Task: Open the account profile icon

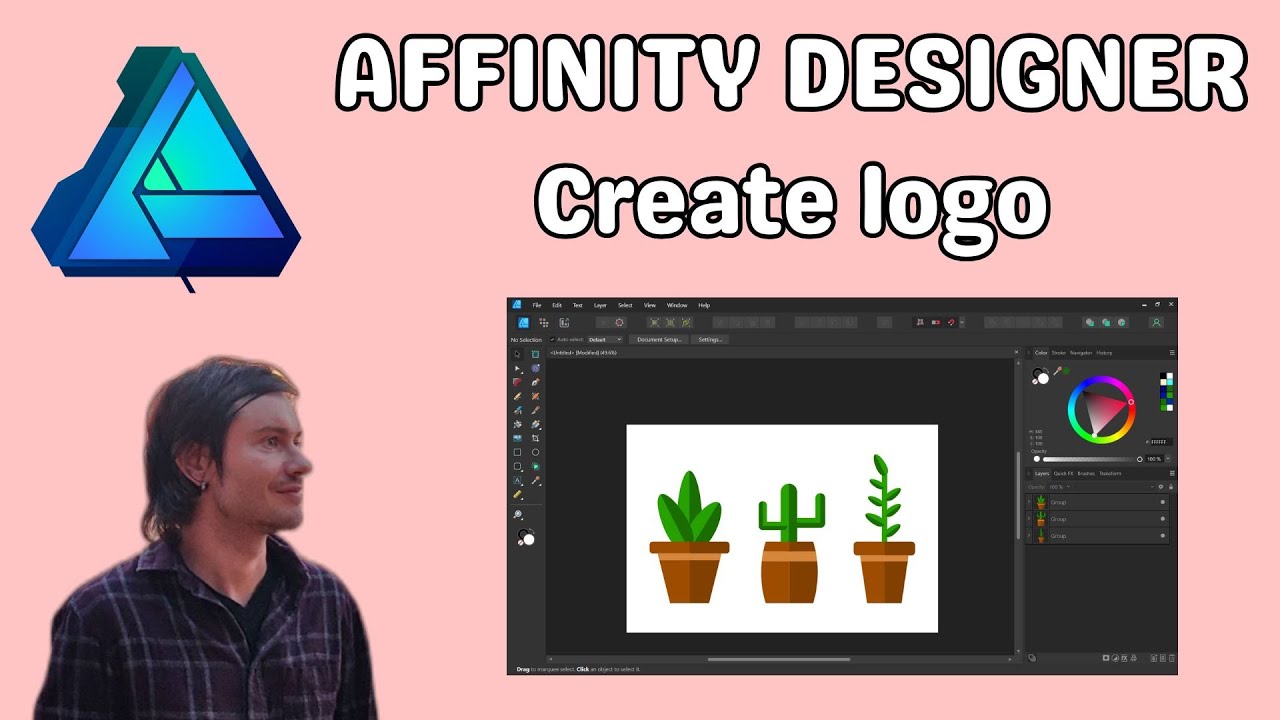Action: coord(1156,322)
